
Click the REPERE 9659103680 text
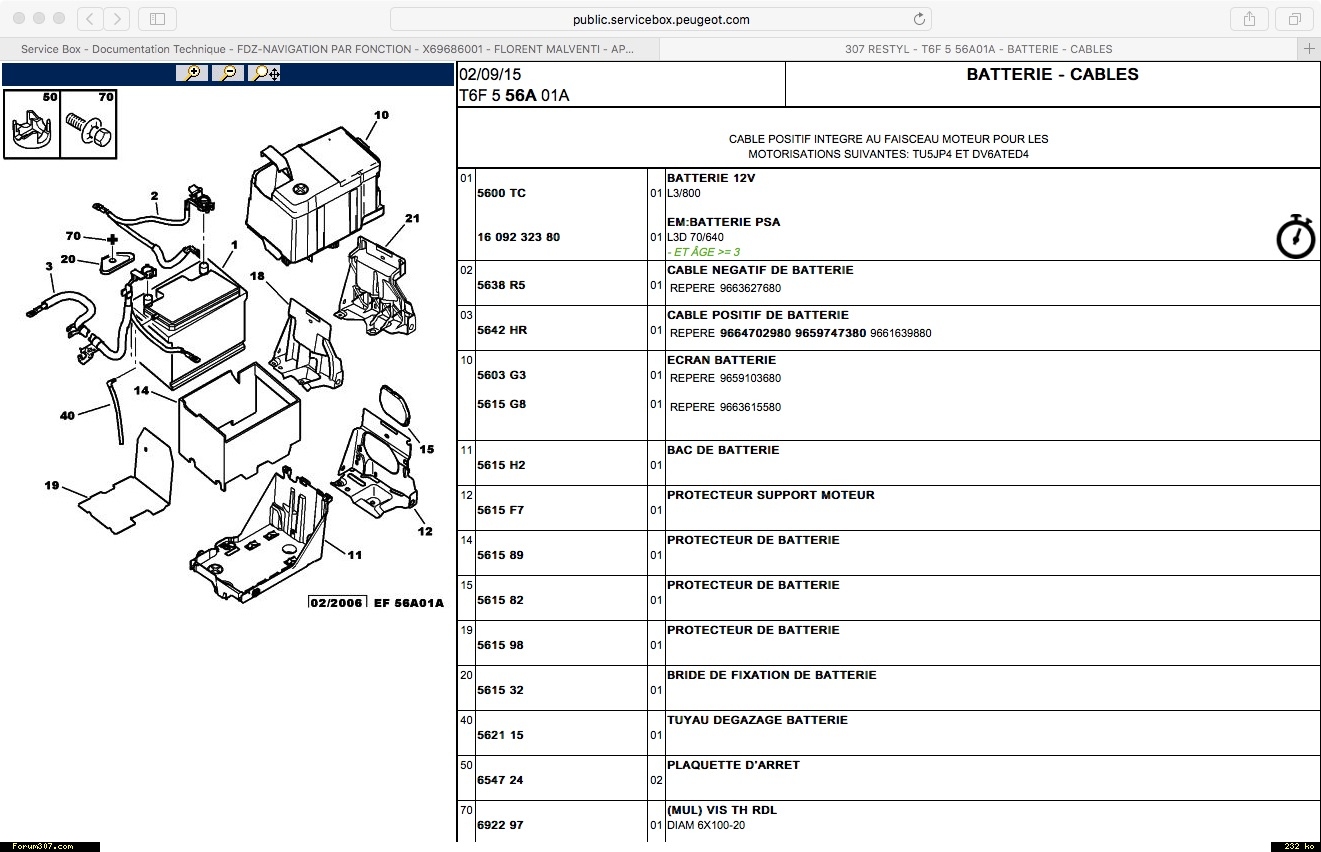pyautogui.click(x=726, y=378)
